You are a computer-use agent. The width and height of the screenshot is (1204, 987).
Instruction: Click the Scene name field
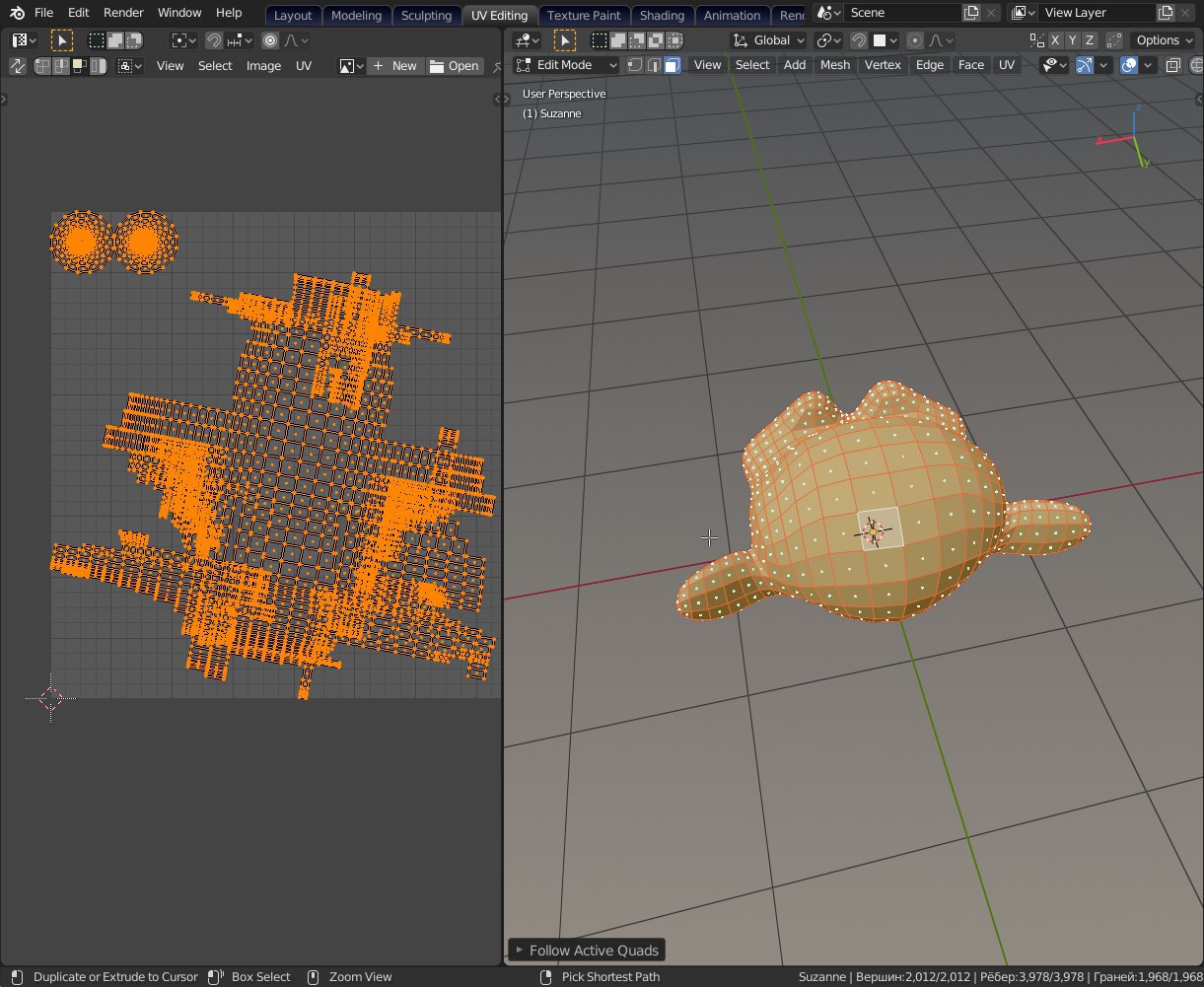click(902, 13)
